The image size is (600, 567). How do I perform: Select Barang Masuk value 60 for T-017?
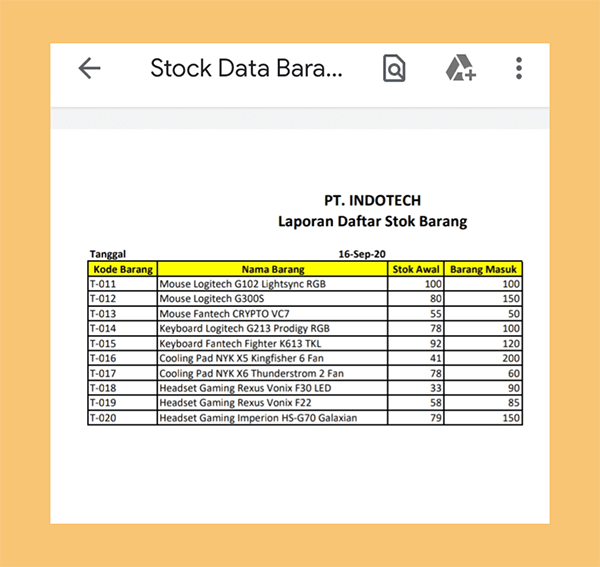pos(483,373)
